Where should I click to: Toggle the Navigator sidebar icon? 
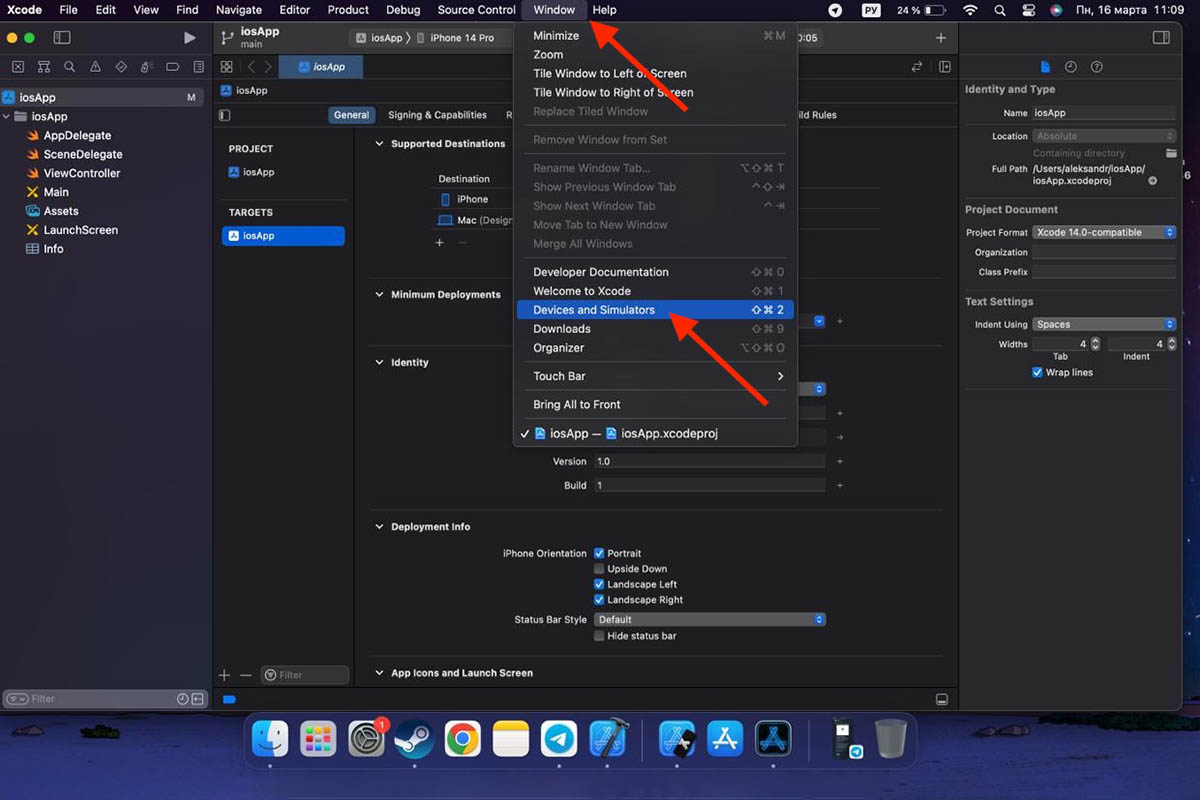tap(62, 38)
